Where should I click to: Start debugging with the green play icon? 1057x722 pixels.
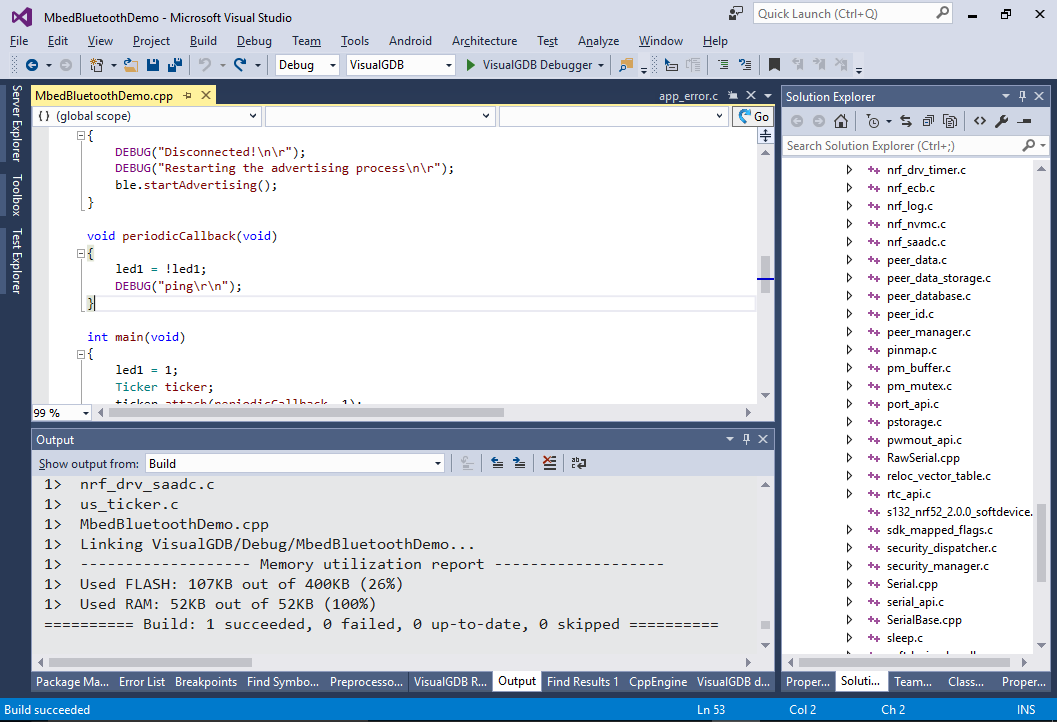[471, 65]
